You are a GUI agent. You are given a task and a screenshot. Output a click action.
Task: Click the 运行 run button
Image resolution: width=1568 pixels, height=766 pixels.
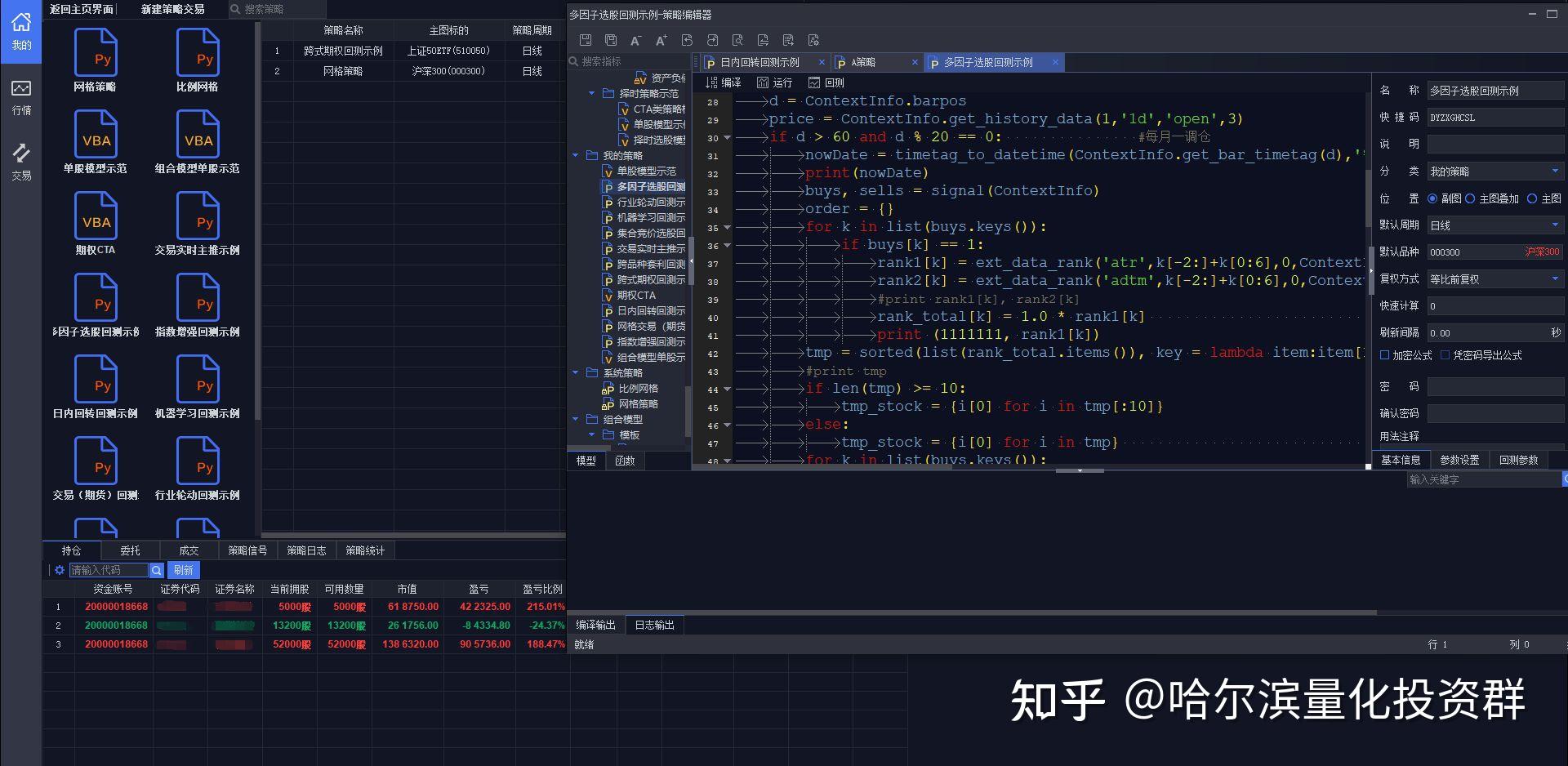(774, 82)
